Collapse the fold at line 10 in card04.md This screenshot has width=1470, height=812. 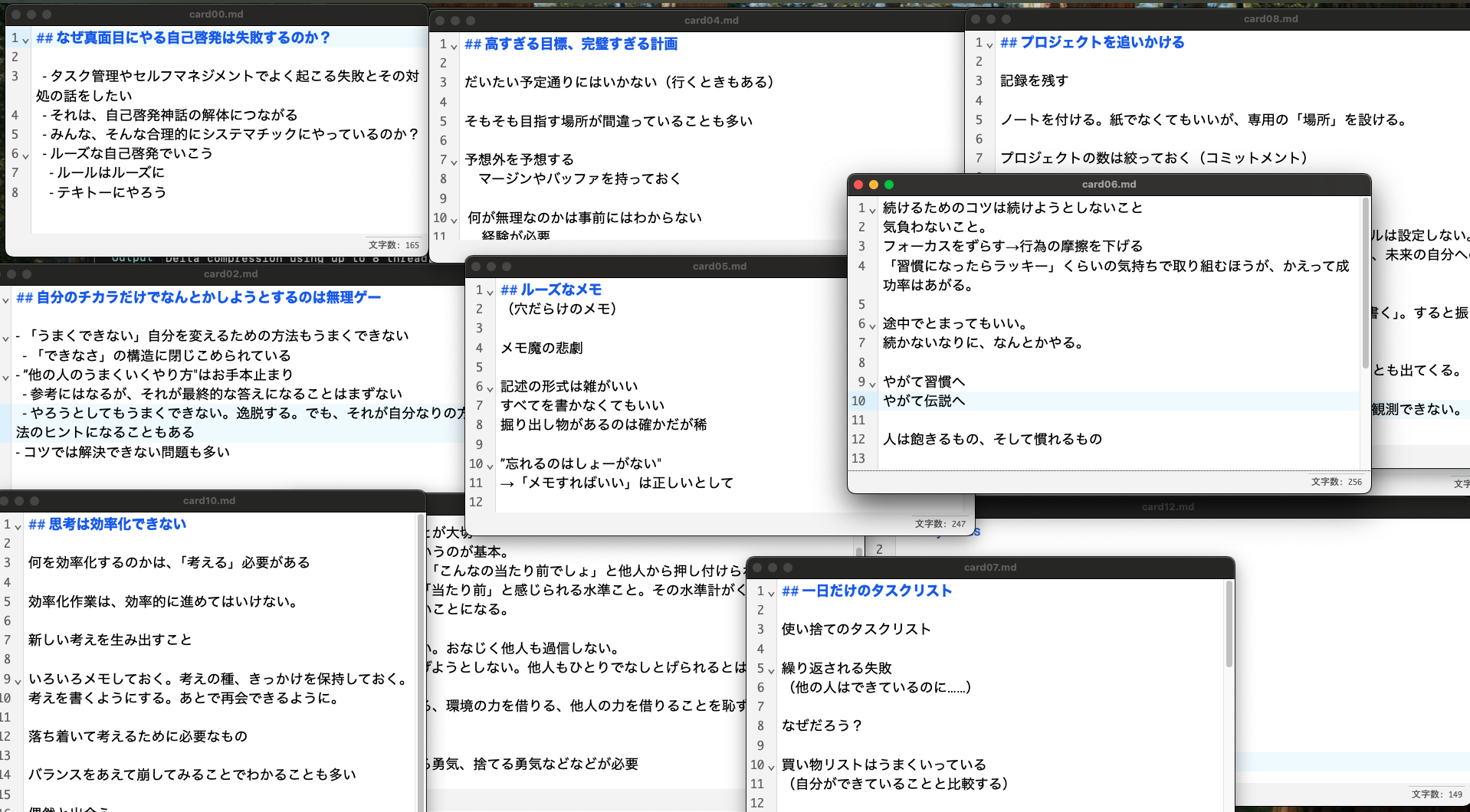pos(454,220)
